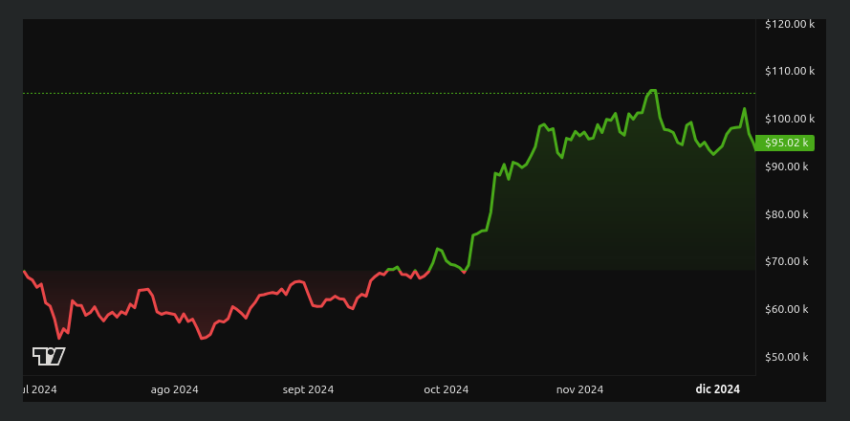Viewport: 850px width, 421px height.
Task: Select the dic 2024 timeline label
Action: click(x=718, y=390)
